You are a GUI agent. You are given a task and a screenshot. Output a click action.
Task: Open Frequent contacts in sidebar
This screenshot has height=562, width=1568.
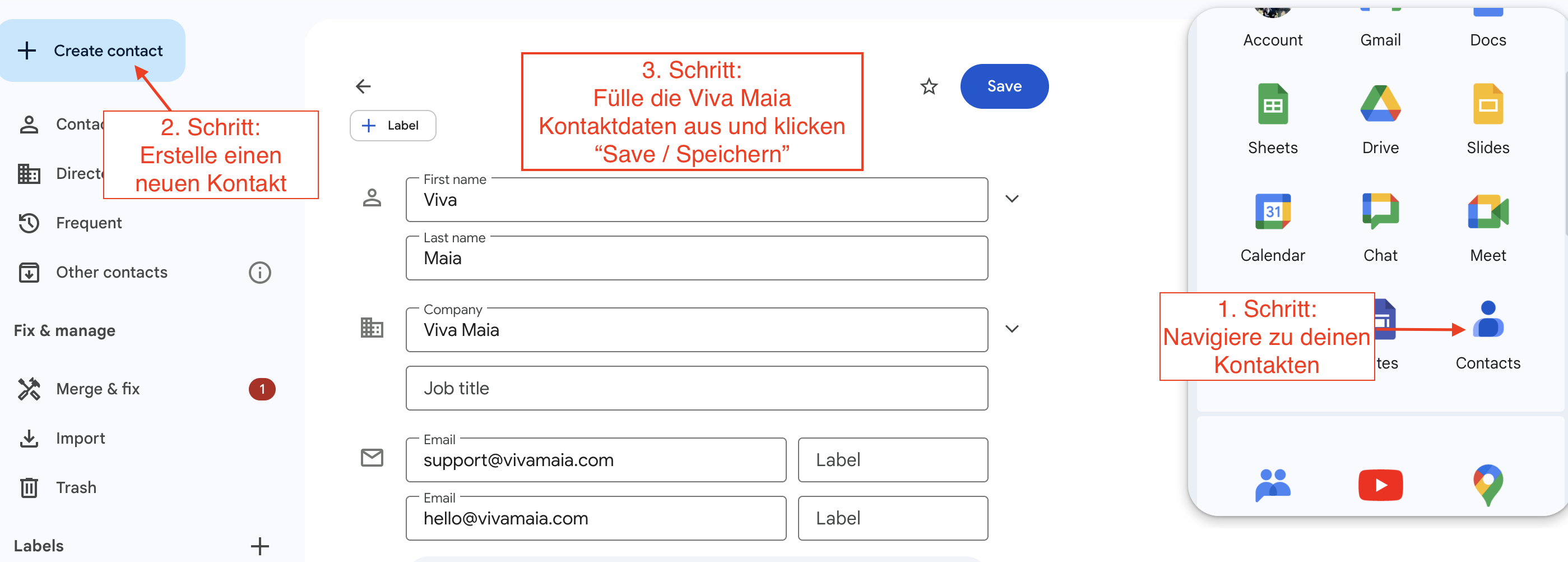[x=89, y=223]
